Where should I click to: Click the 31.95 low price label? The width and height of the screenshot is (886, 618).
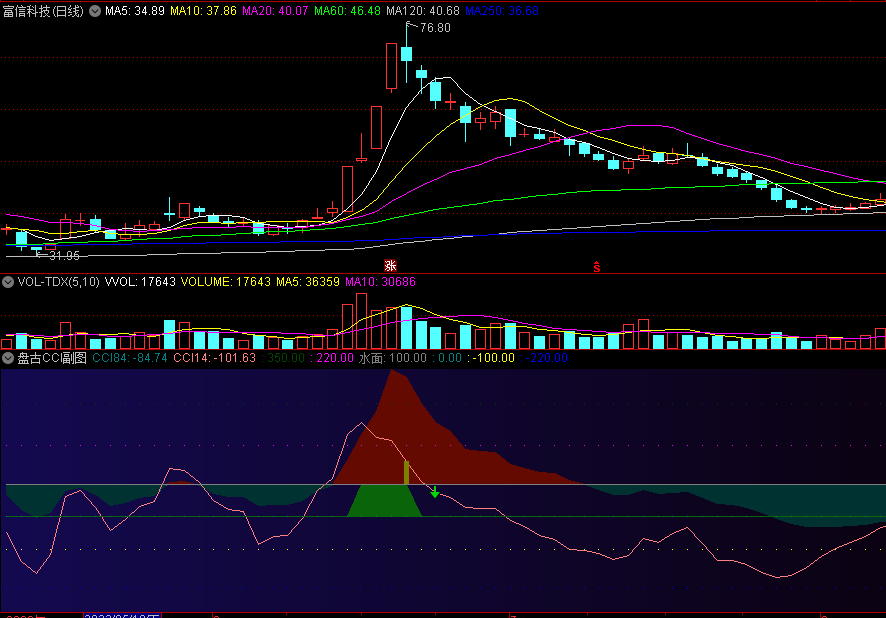(x=64, y=256)
